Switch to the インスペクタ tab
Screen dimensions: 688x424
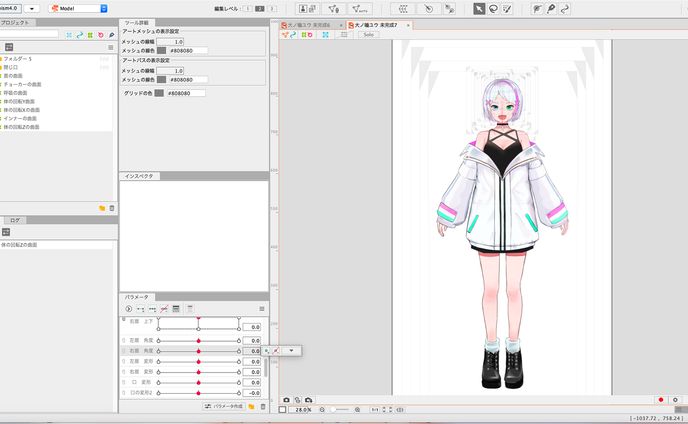tap(139, 176)
